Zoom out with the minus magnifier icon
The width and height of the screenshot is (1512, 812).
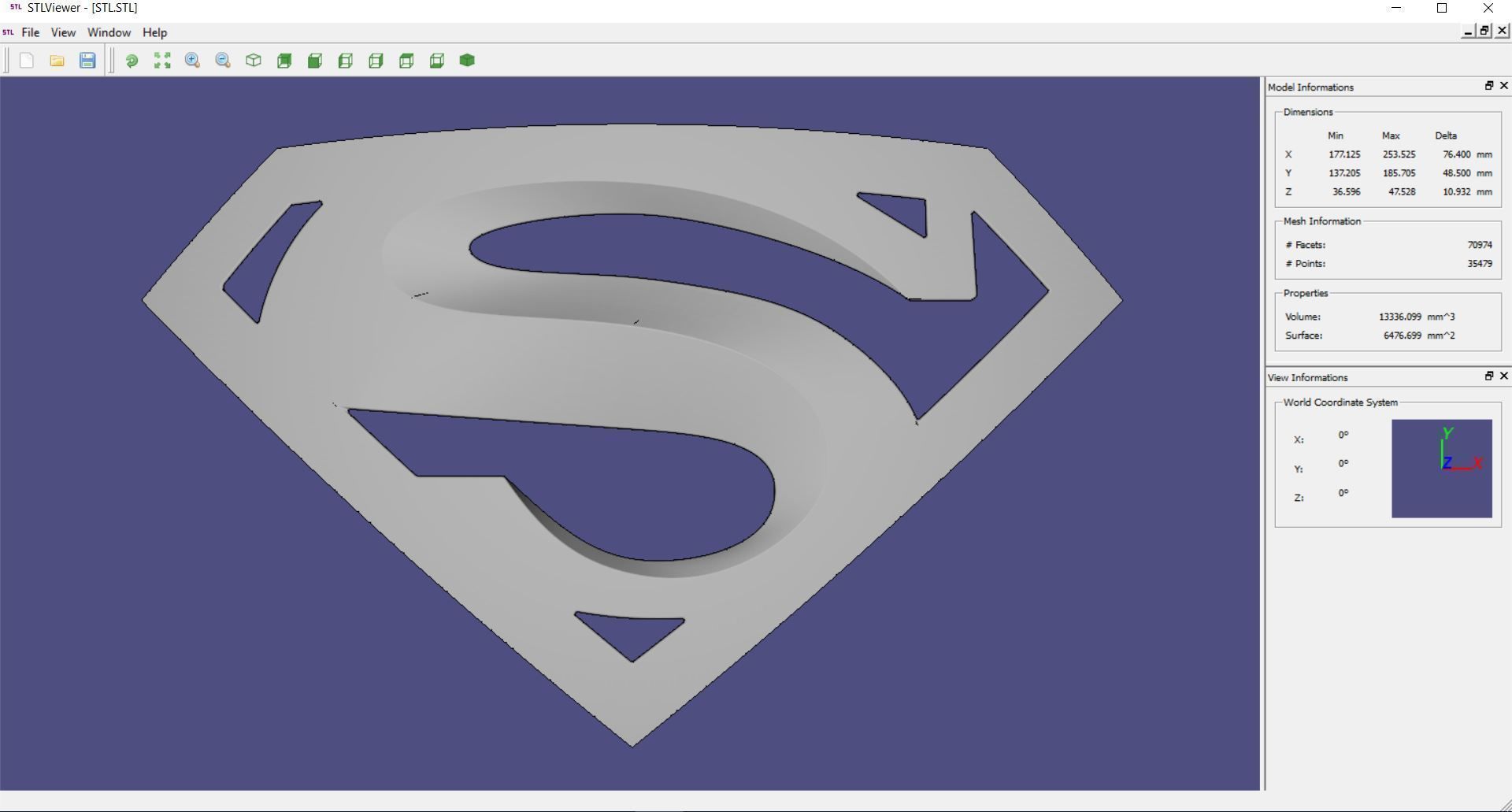pos(223,61)
